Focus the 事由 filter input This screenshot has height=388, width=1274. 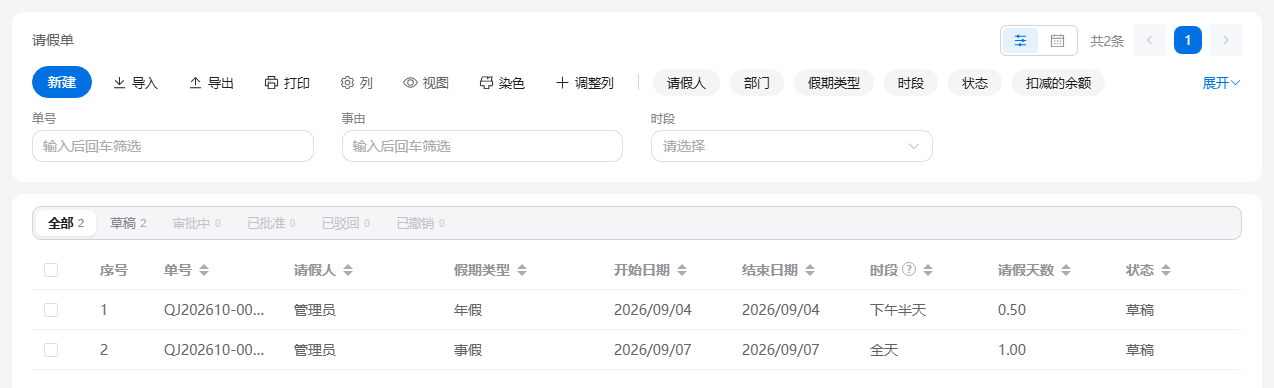click(482, 146)
